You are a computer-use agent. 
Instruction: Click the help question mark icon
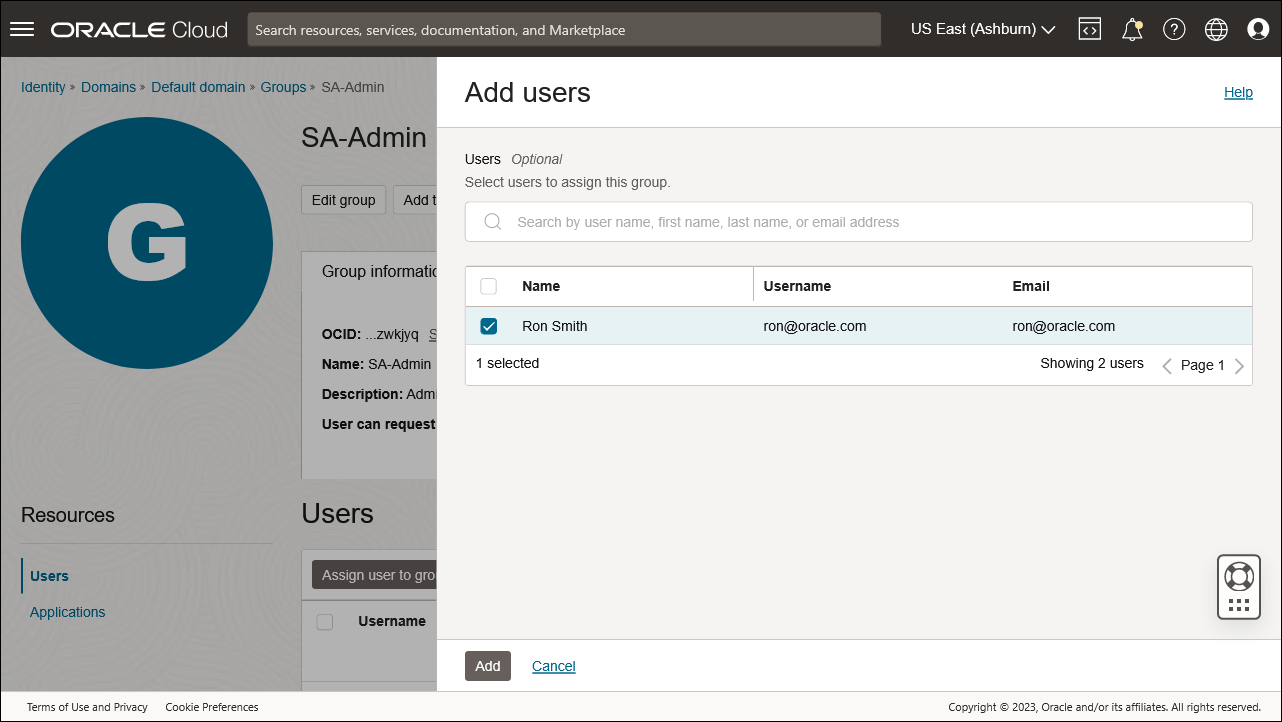point(1173,28)
